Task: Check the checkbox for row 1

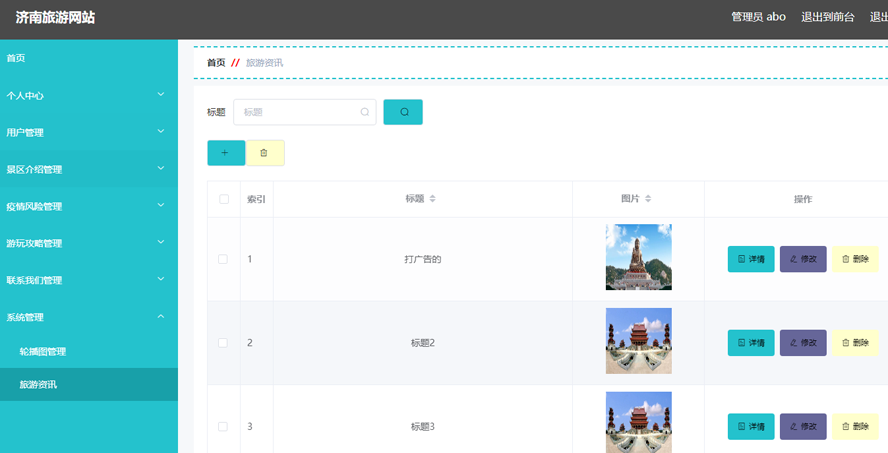Action: (223, 259)
